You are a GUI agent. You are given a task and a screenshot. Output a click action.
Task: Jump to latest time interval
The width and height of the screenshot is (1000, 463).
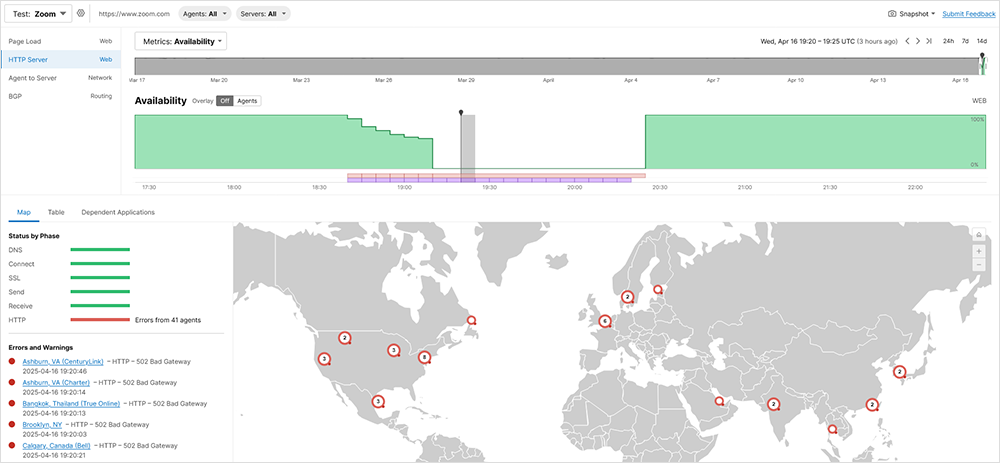(929, 41)
